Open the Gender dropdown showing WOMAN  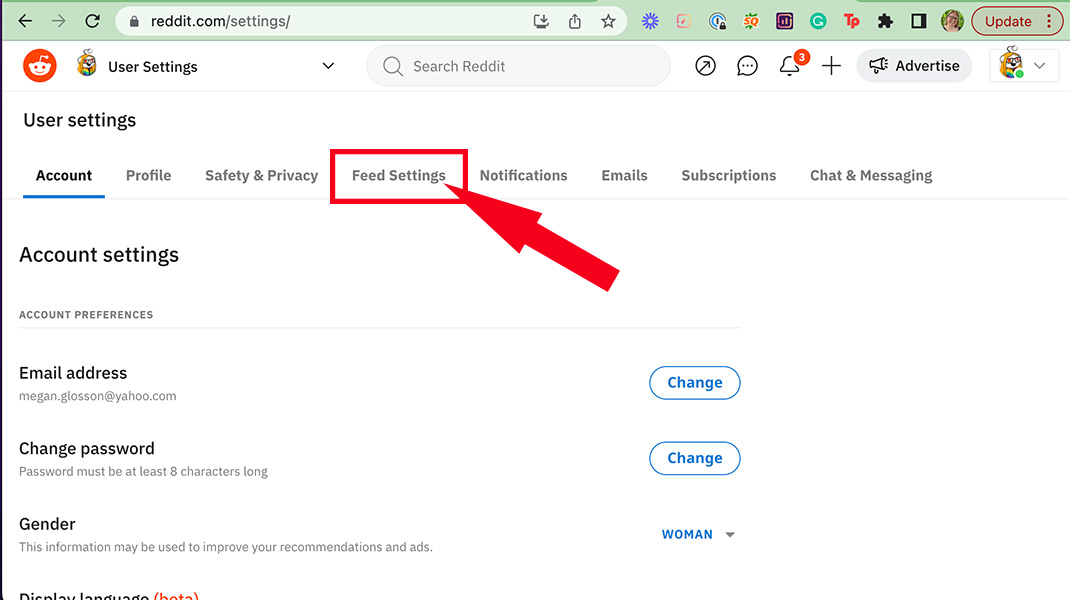698,534
